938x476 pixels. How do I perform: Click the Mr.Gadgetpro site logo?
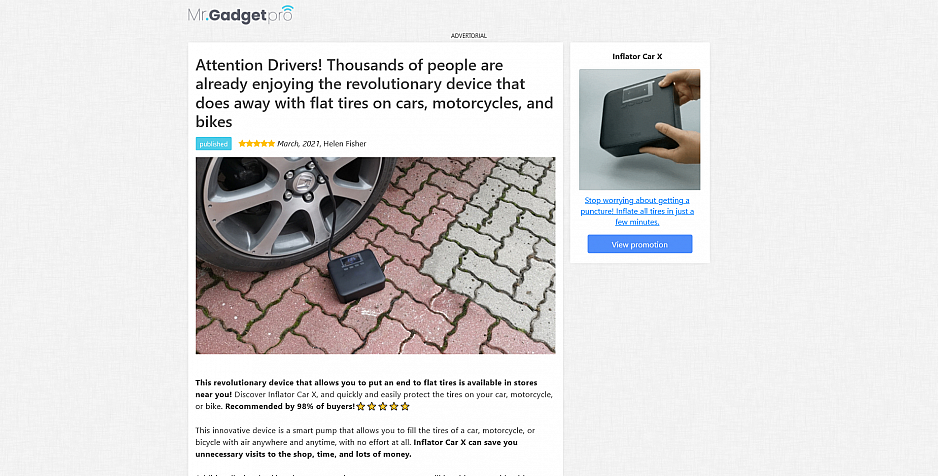(240, 14)
